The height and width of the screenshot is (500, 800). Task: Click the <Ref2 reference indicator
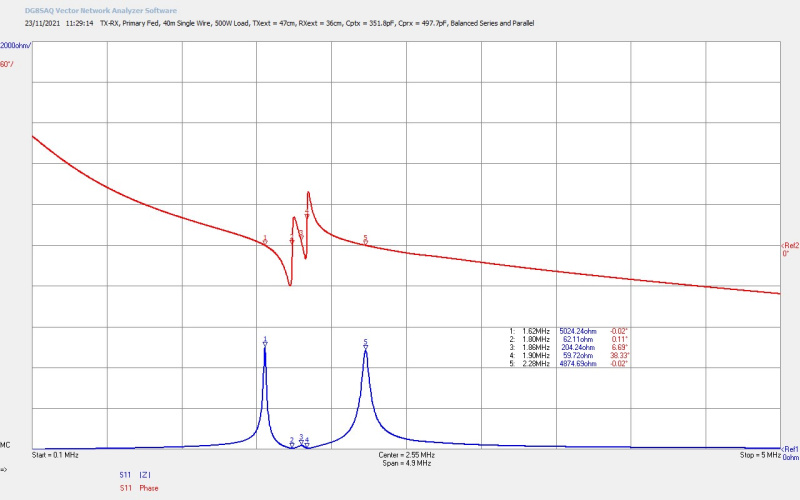pyautogui.click(x=789, y=245)
